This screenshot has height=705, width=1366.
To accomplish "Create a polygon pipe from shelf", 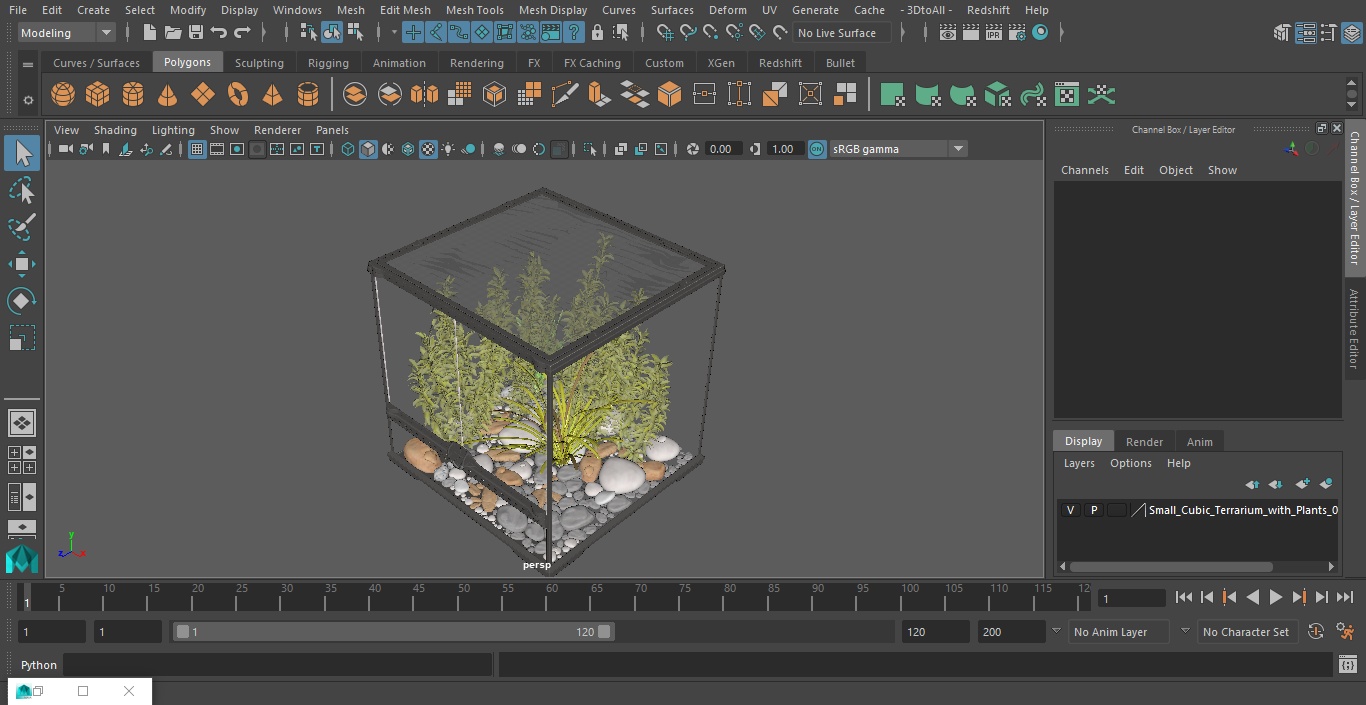I will click(308, 95).
